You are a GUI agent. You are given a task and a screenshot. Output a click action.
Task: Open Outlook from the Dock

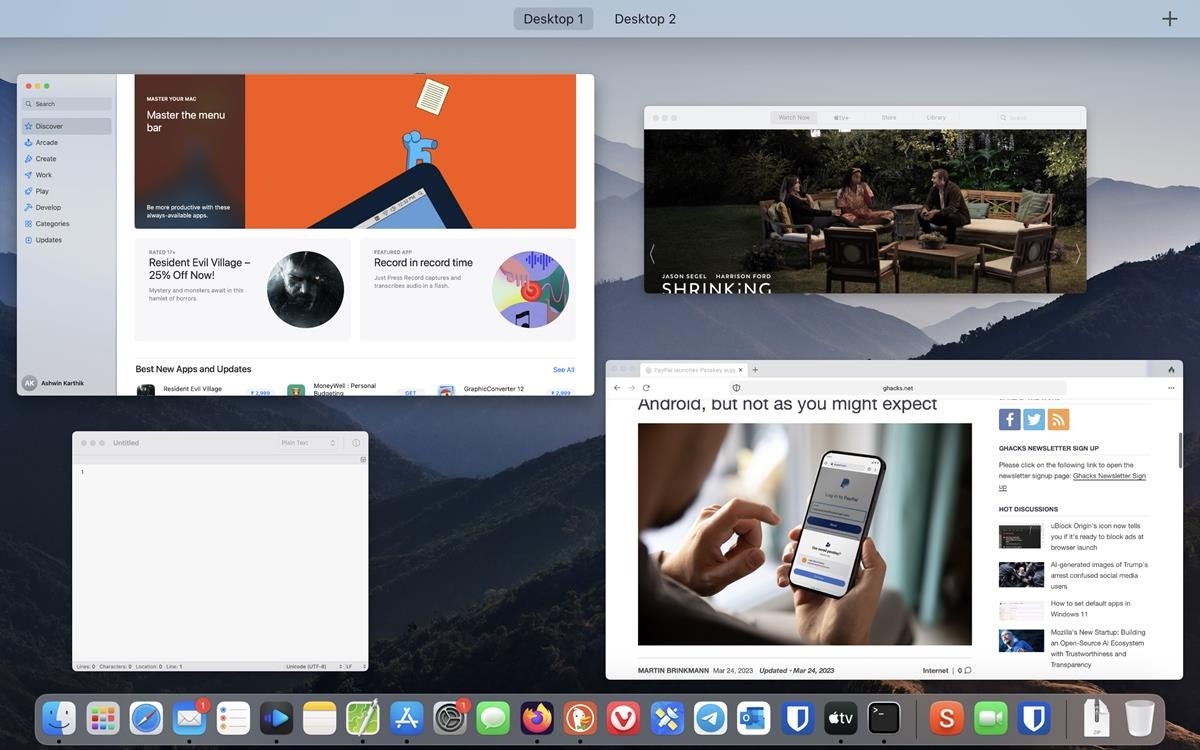point(754,717)
